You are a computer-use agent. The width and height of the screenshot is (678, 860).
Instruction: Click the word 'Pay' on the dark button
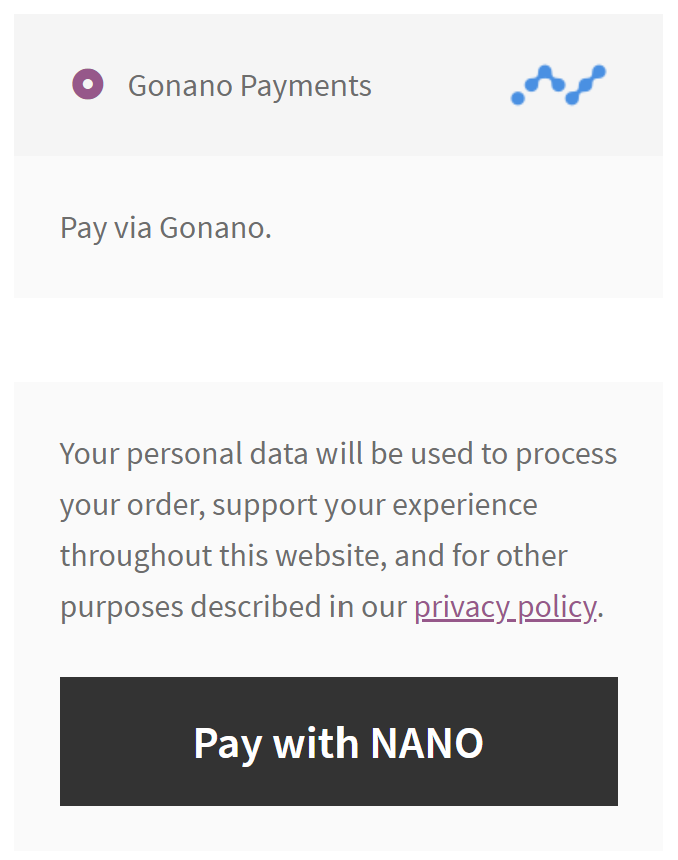coord(226,743)
